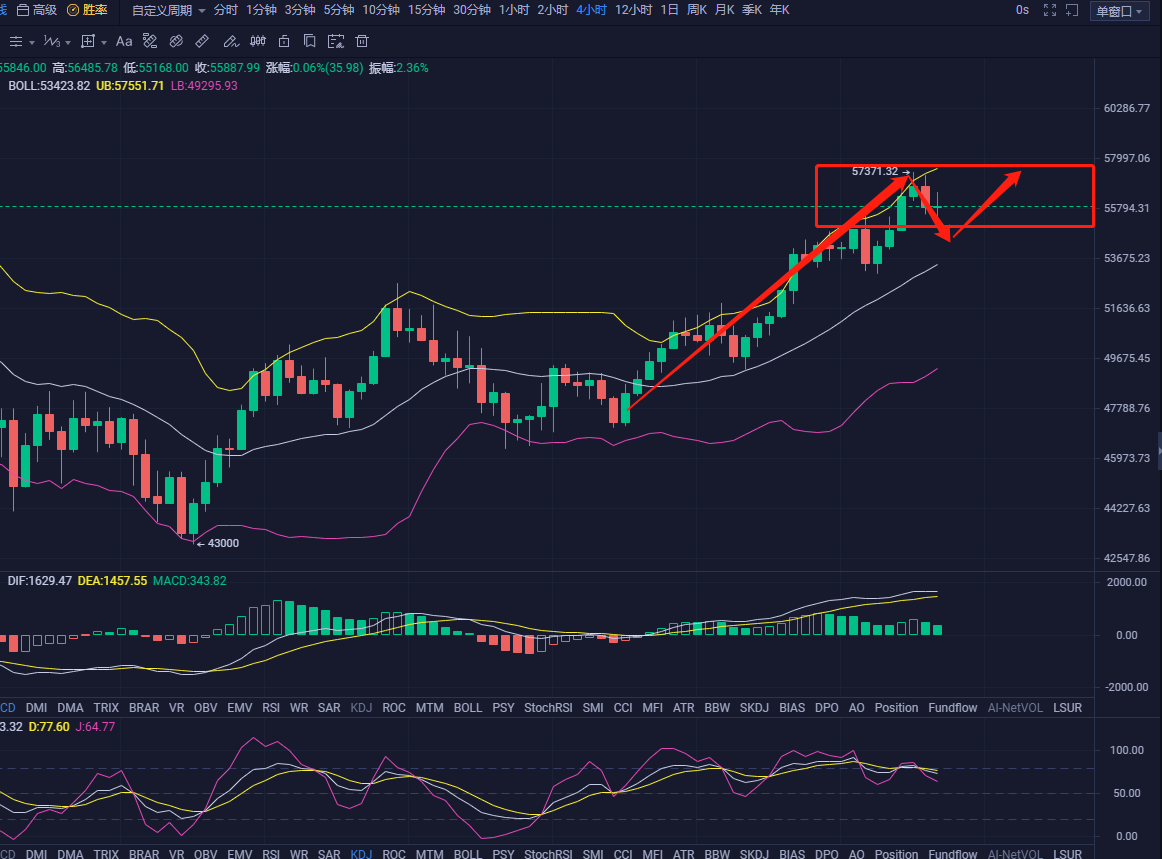Select Position in the row below MACD panel
Screen dimensions: 1162x859
click(x=896, y=708)
